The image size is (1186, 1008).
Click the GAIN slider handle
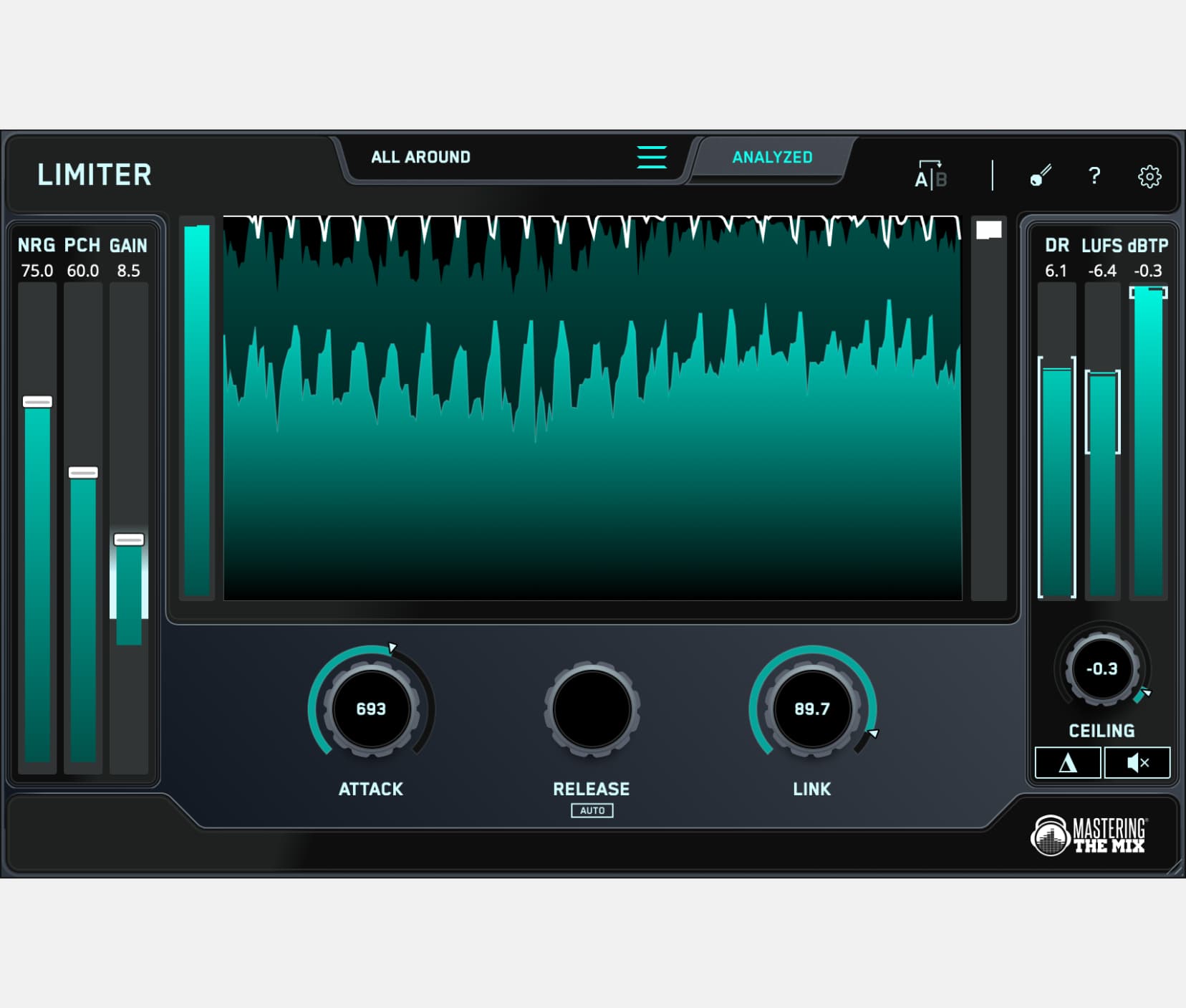129,539
